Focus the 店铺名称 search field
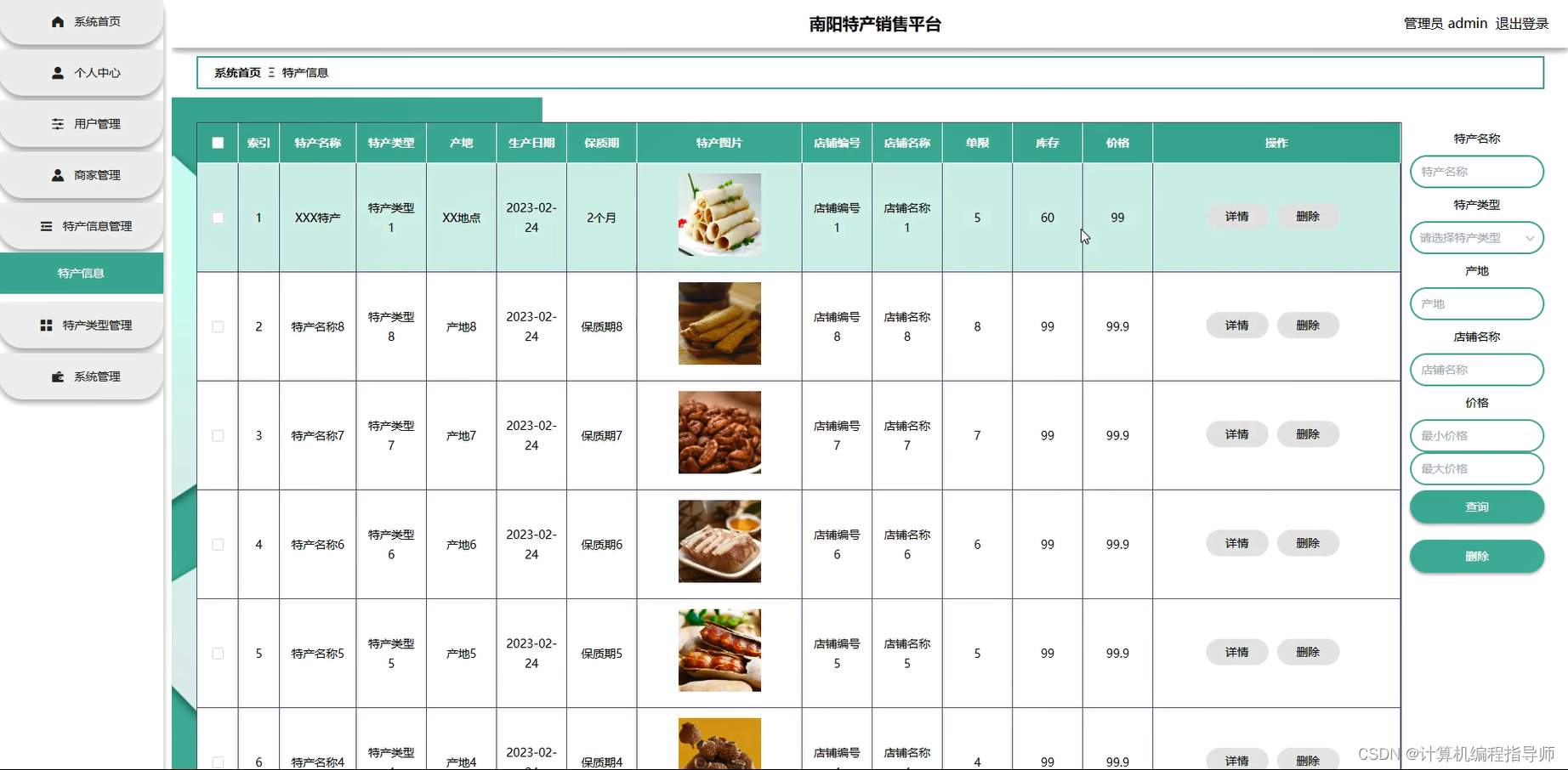Viewport: 1568px width, 770px height. tap(1477, 370)
